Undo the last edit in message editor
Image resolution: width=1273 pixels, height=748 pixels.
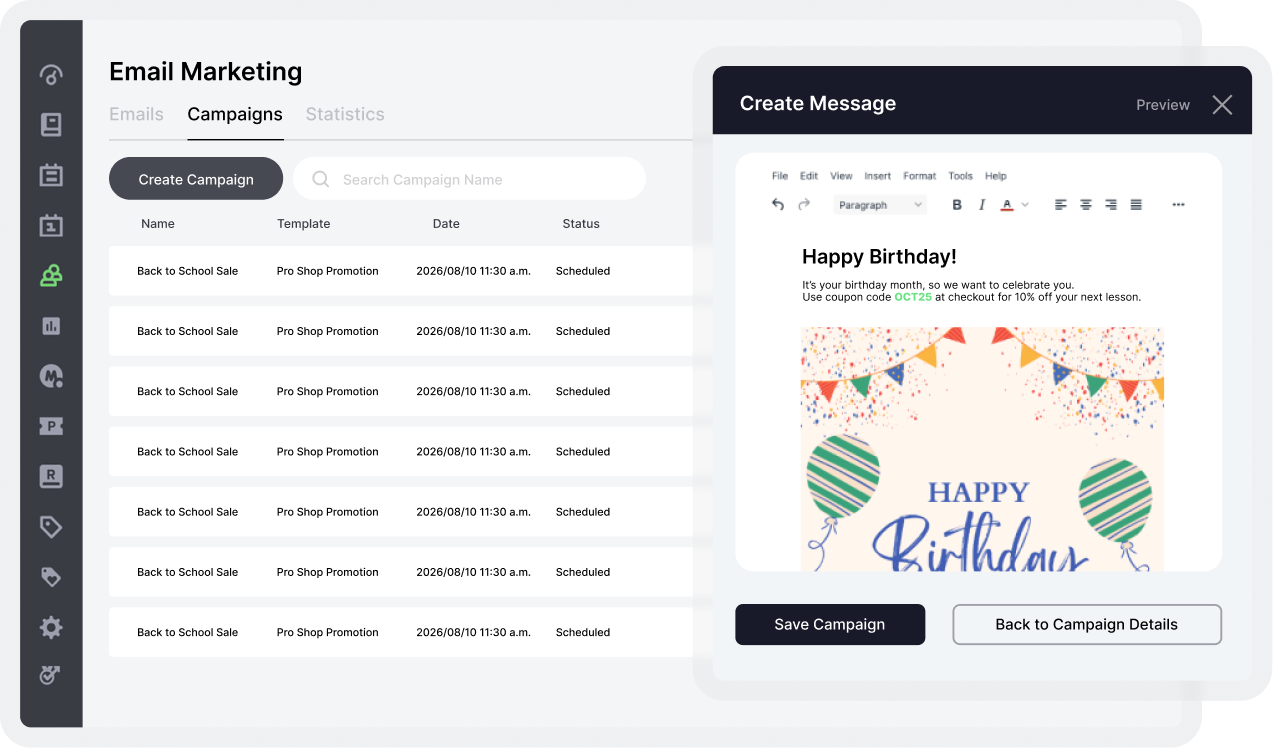778,205
